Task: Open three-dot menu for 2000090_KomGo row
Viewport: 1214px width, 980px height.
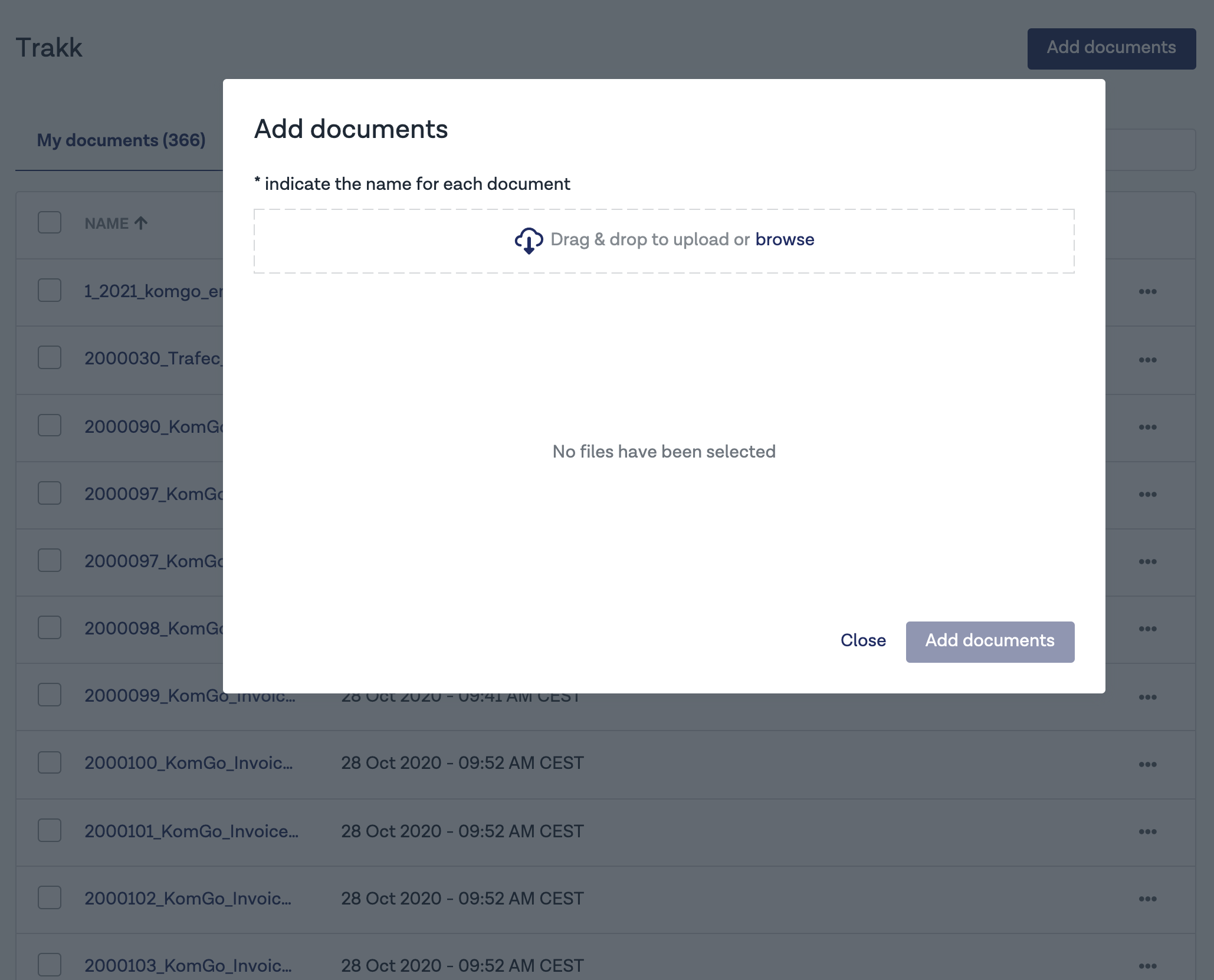Action: click(1147, 427)
